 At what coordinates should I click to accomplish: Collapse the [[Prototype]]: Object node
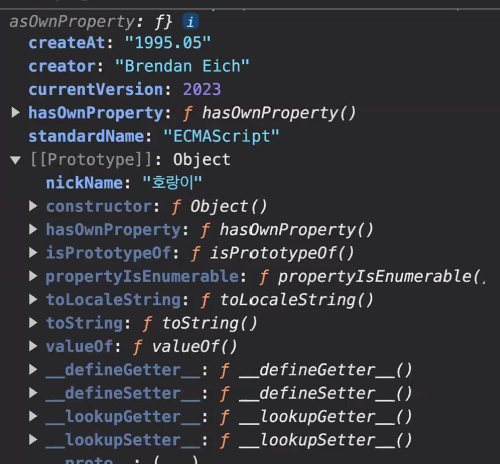tap(15, 160)
